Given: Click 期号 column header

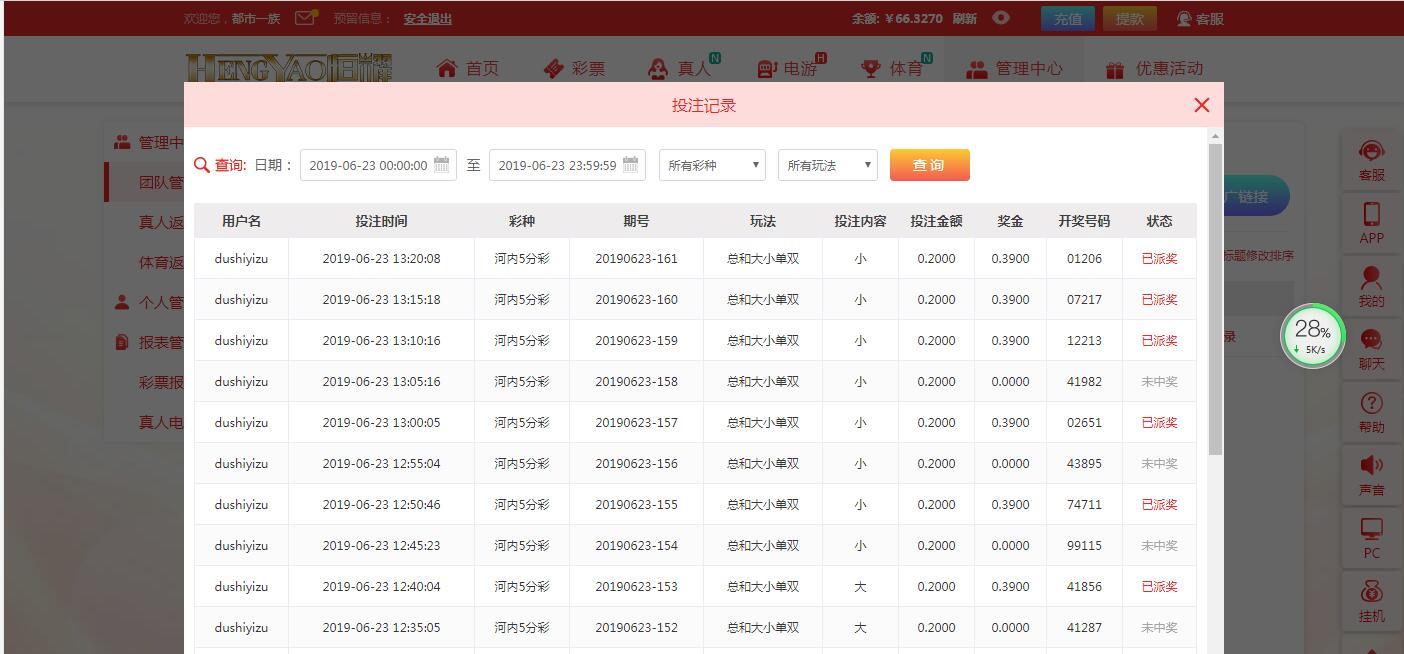Looking at the screenshot, I should [x=636, y=221].
